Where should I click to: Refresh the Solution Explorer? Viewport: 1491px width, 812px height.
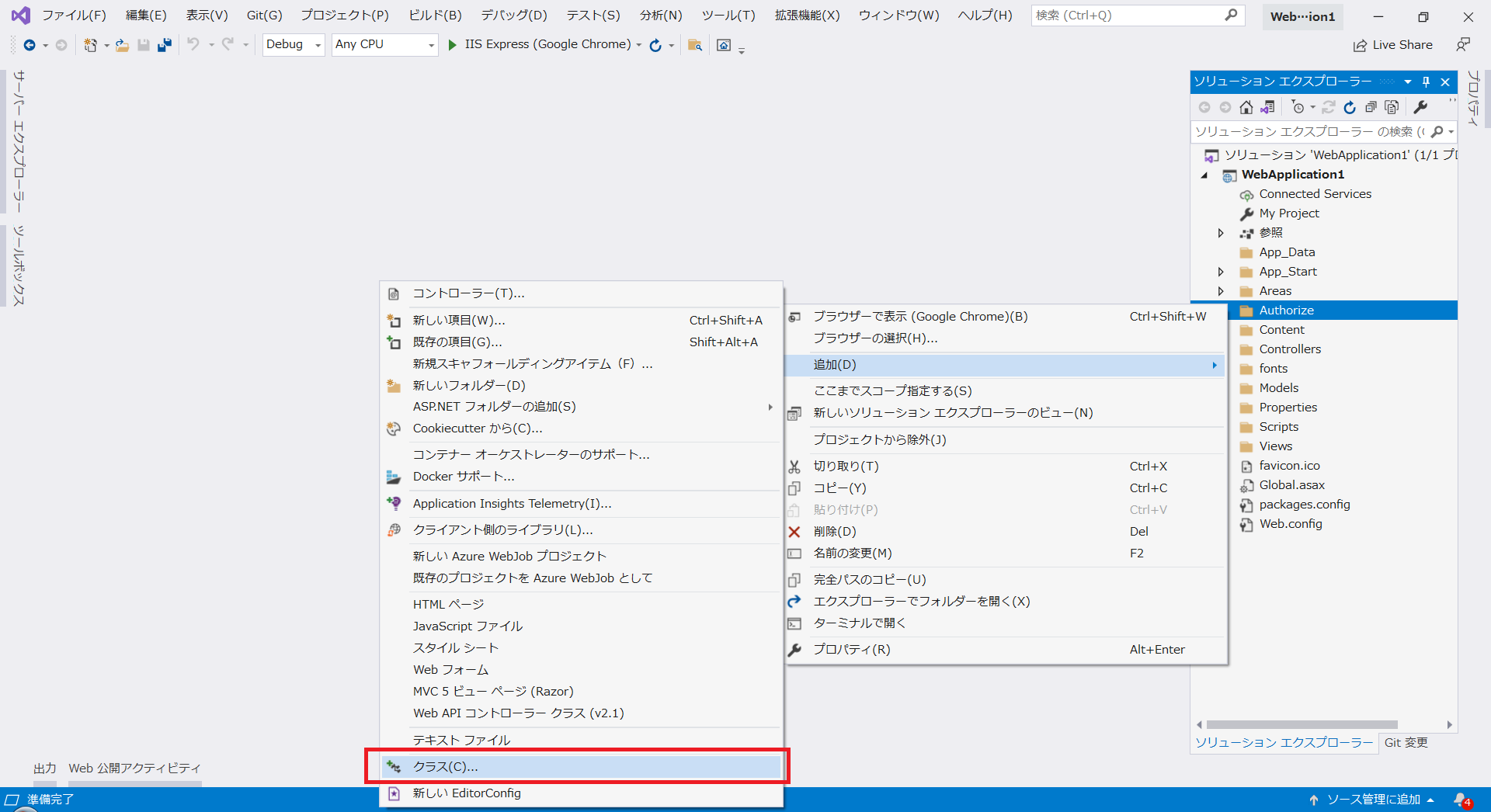coord(1350,108)
